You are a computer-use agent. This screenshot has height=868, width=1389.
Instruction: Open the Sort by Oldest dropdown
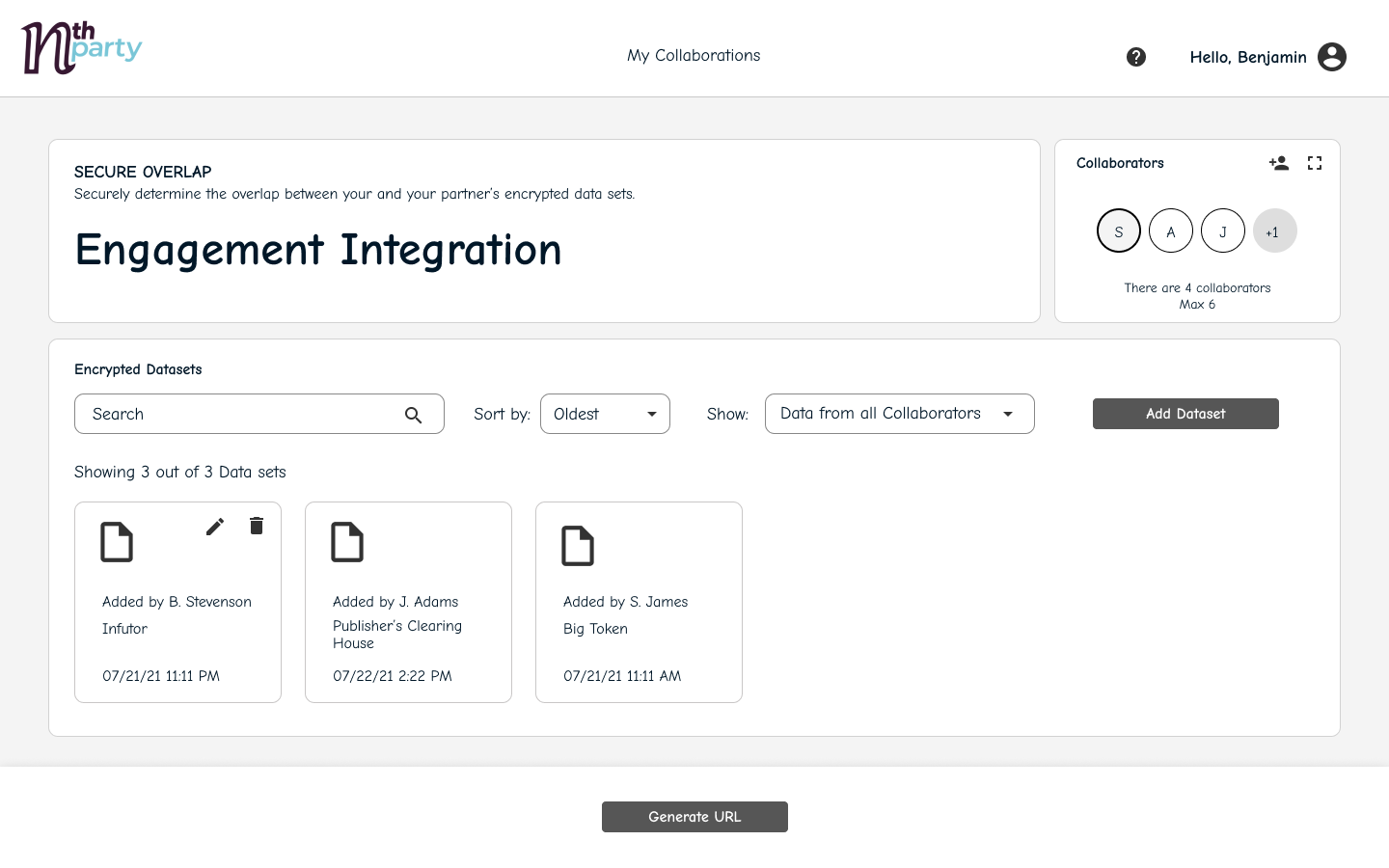[x=605, y=414]
